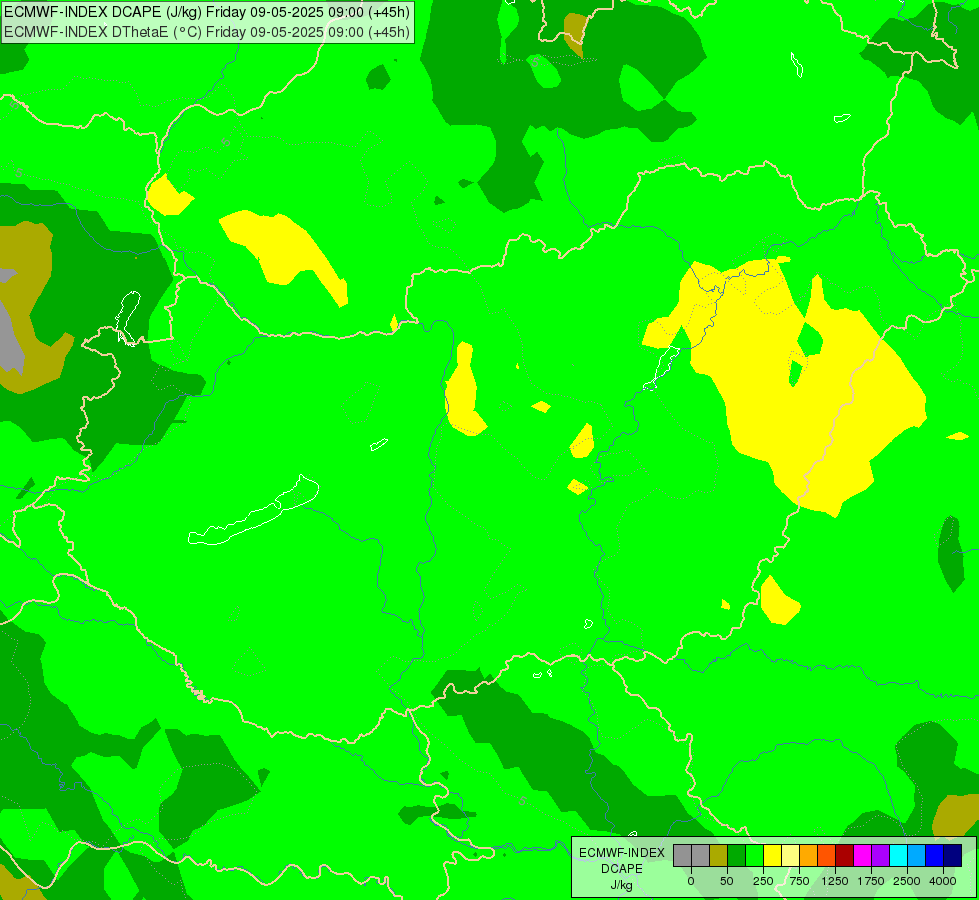This screenshot has width=979, height=900.
Task: Click the bright green legend swatch before 250
Action: [x=754, y=855]
